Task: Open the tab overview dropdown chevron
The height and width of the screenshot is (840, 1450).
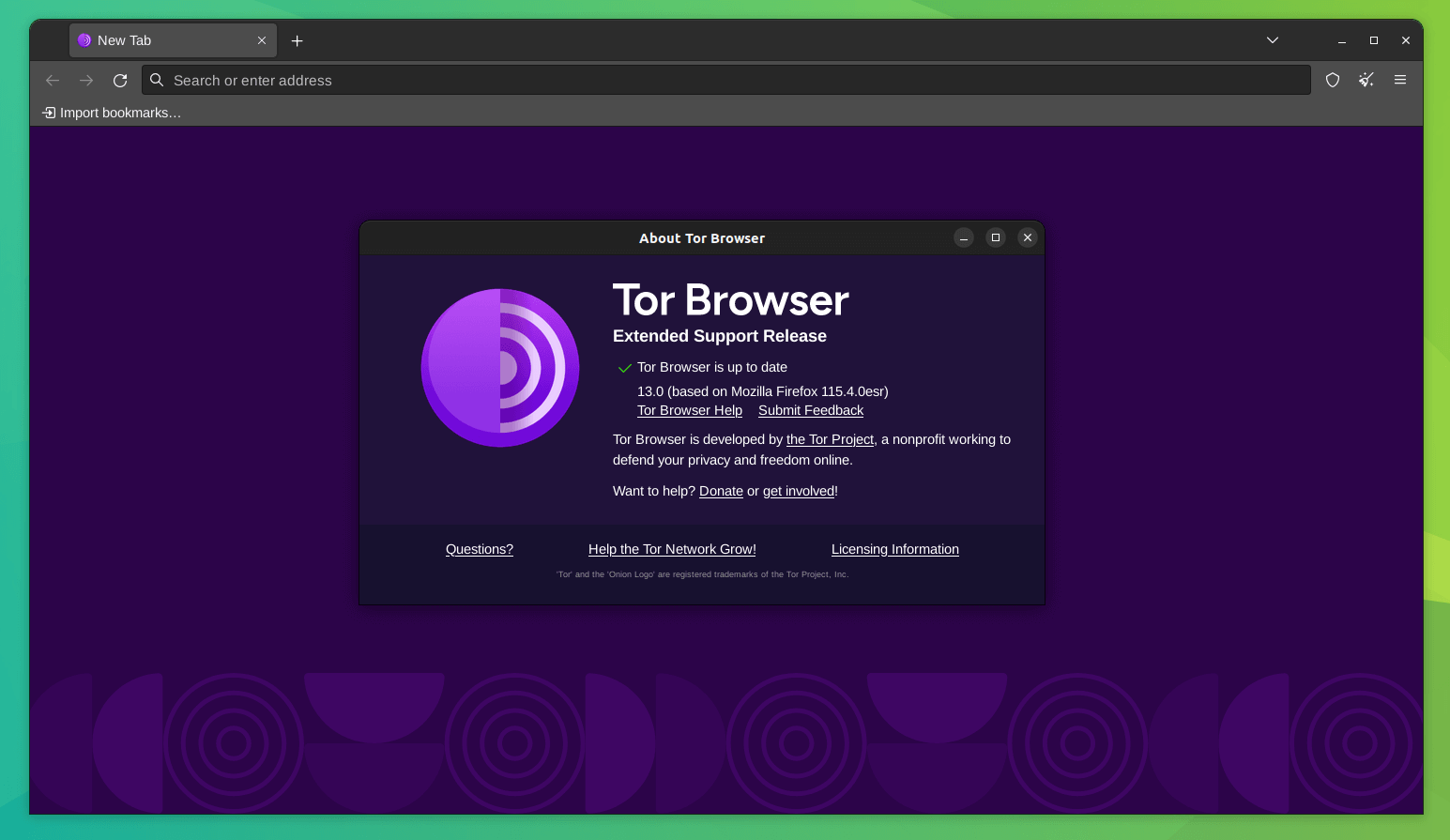Action: (x=1272, y=40)
